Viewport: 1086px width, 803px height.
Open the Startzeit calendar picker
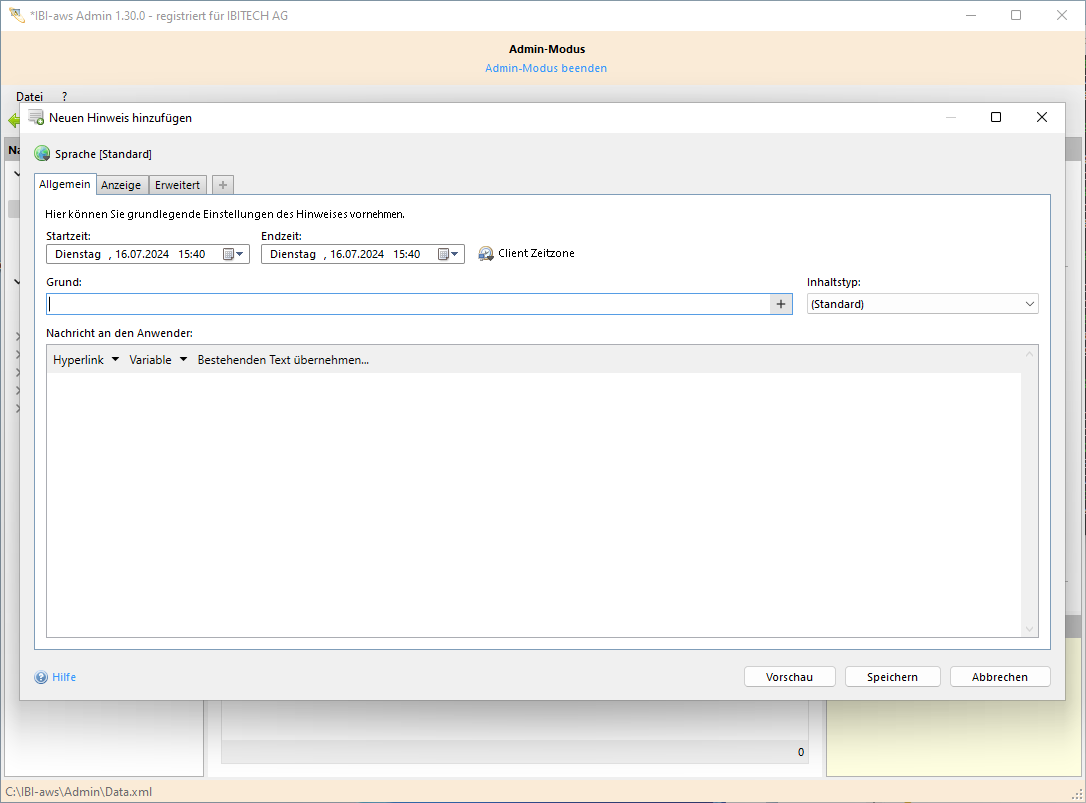point(233,254)
